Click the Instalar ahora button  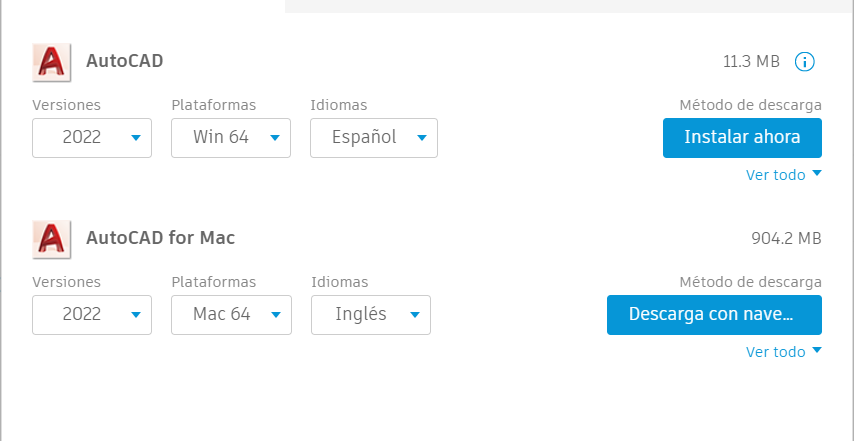pyautogui.click(x=742, y=138)
